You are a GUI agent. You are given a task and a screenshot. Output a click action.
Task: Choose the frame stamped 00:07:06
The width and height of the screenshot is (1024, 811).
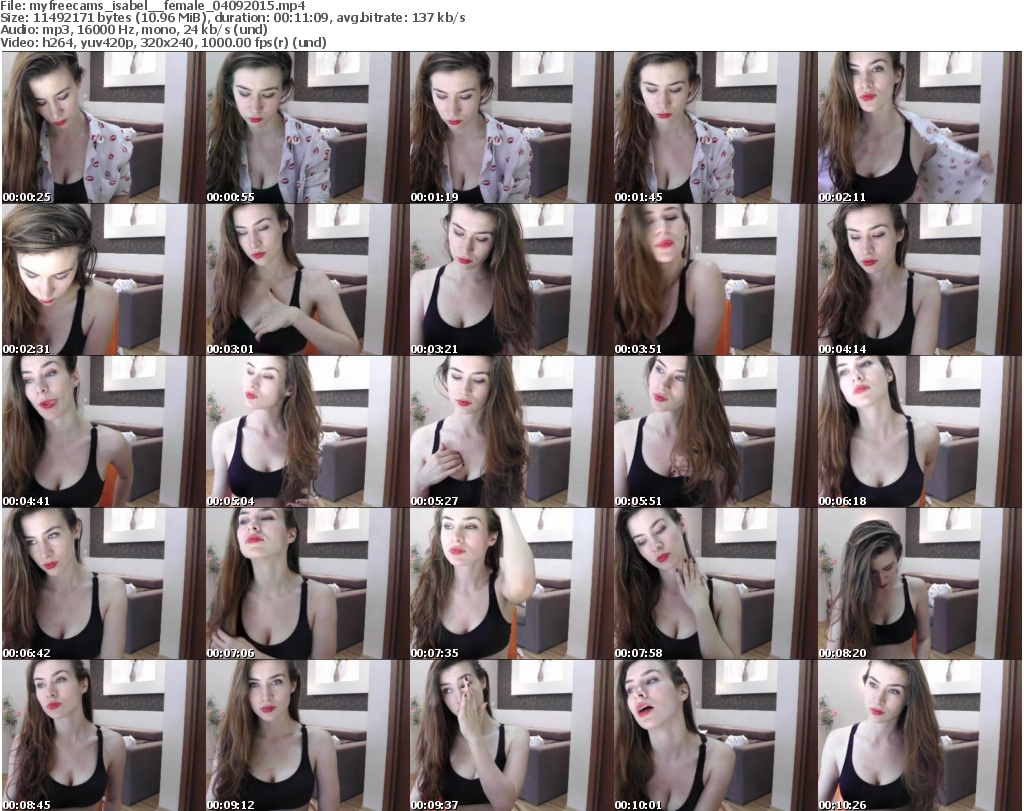click(308, 584)
